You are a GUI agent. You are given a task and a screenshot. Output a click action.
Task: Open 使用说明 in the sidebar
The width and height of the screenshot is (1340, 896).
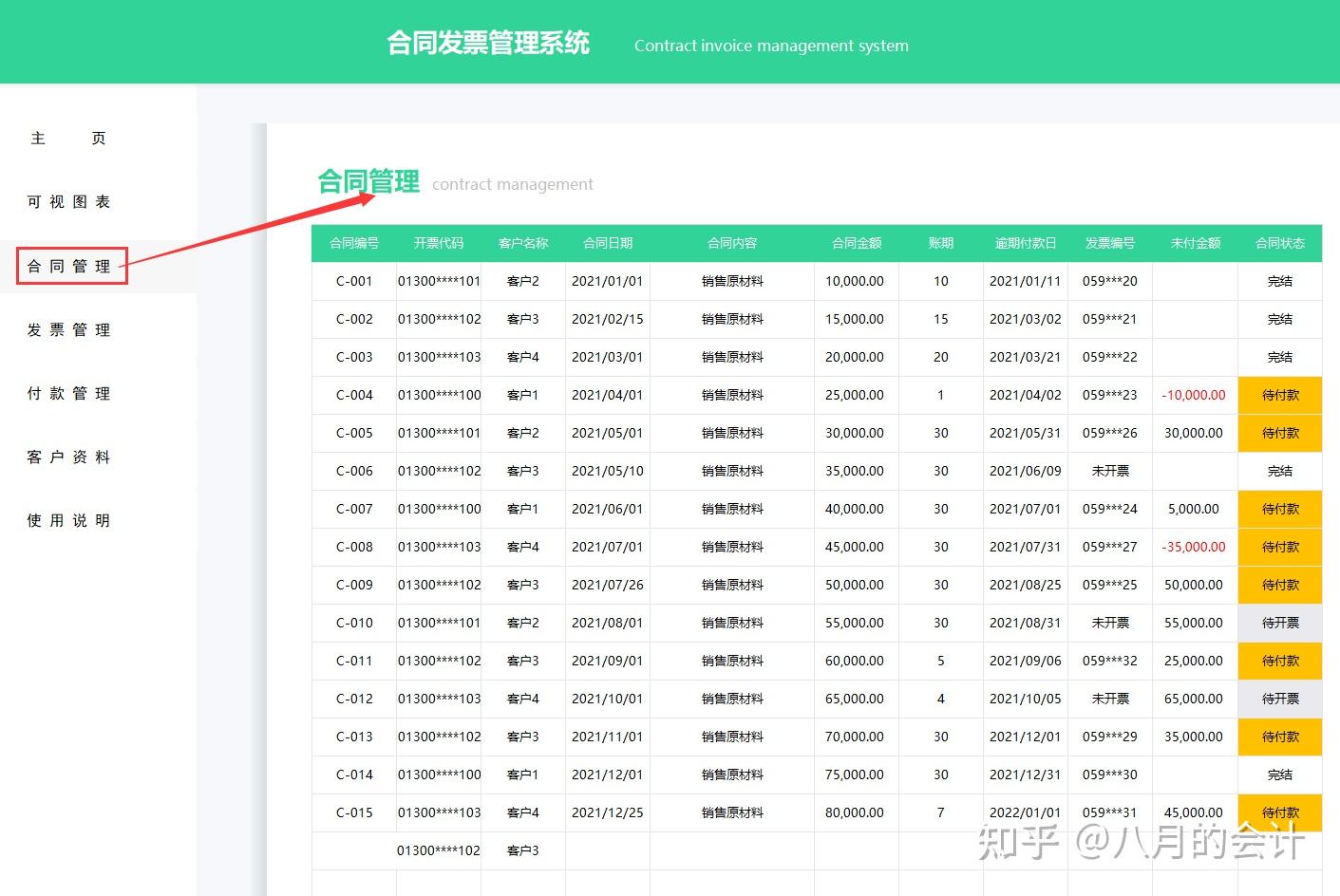pos(68,520)
